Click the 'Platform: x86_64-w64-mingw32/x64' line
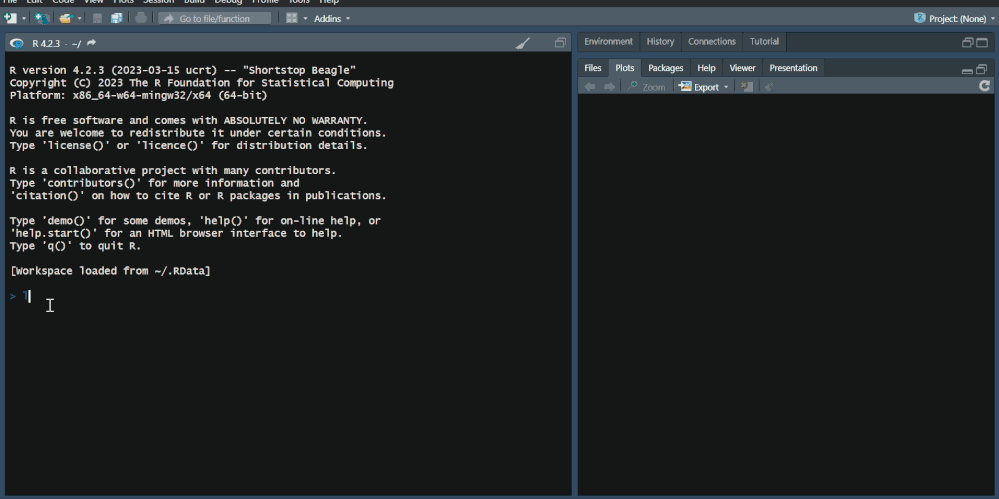This screenshot has height=499, width=999. [x=138, y=95]
